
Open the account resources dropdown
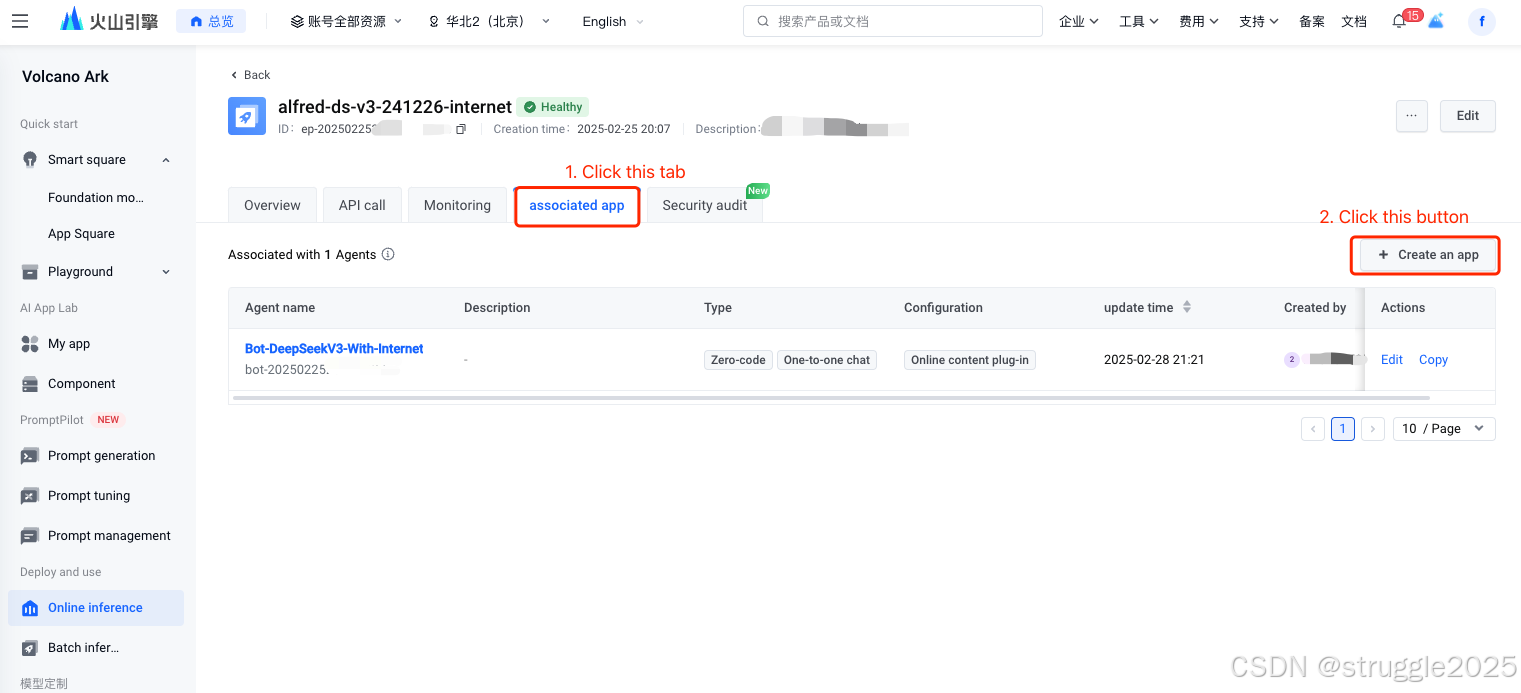click(x=346, y=21)
